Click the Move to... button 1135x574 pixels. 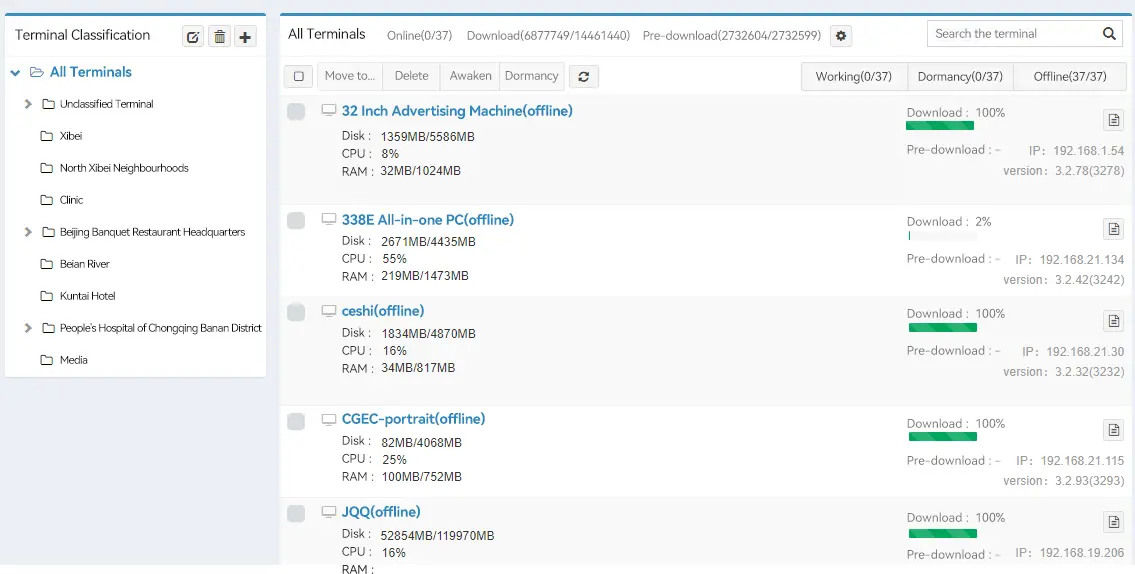pos(349,76)
